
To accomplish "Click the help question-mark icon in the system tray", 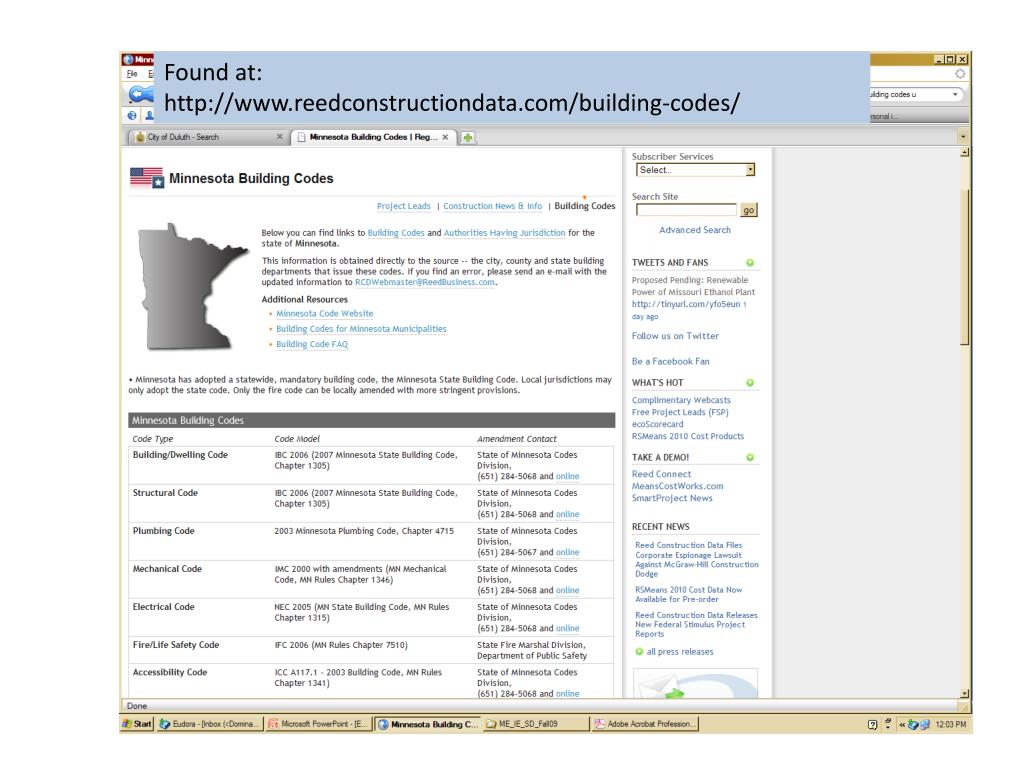I will (x=872, y=724).
